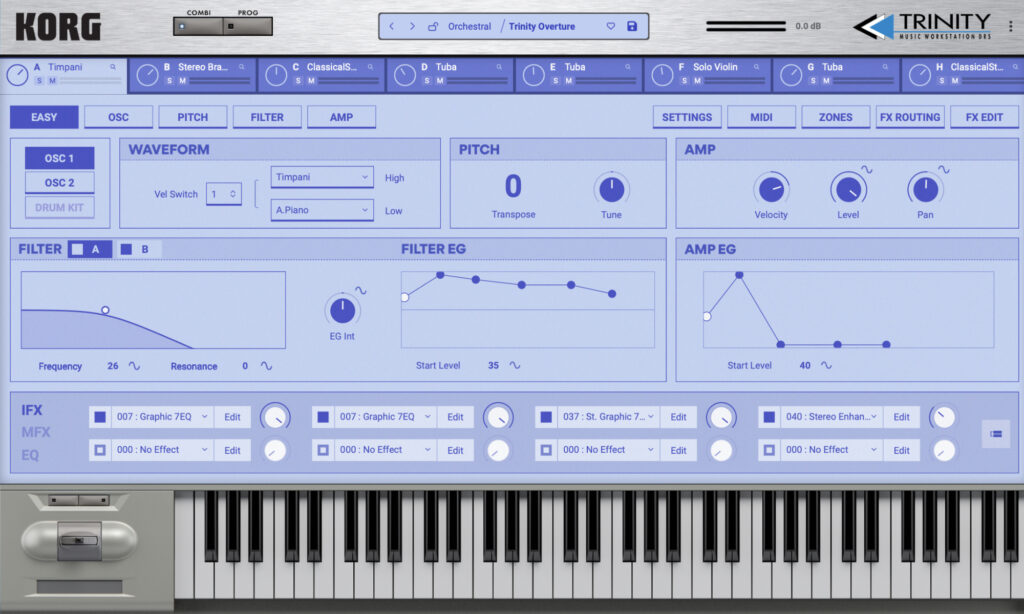Open the A.Piano Low waveform dropdown
Viewport: 1024px width, 614px height.
pyautogui.click(x=321, y=211)
